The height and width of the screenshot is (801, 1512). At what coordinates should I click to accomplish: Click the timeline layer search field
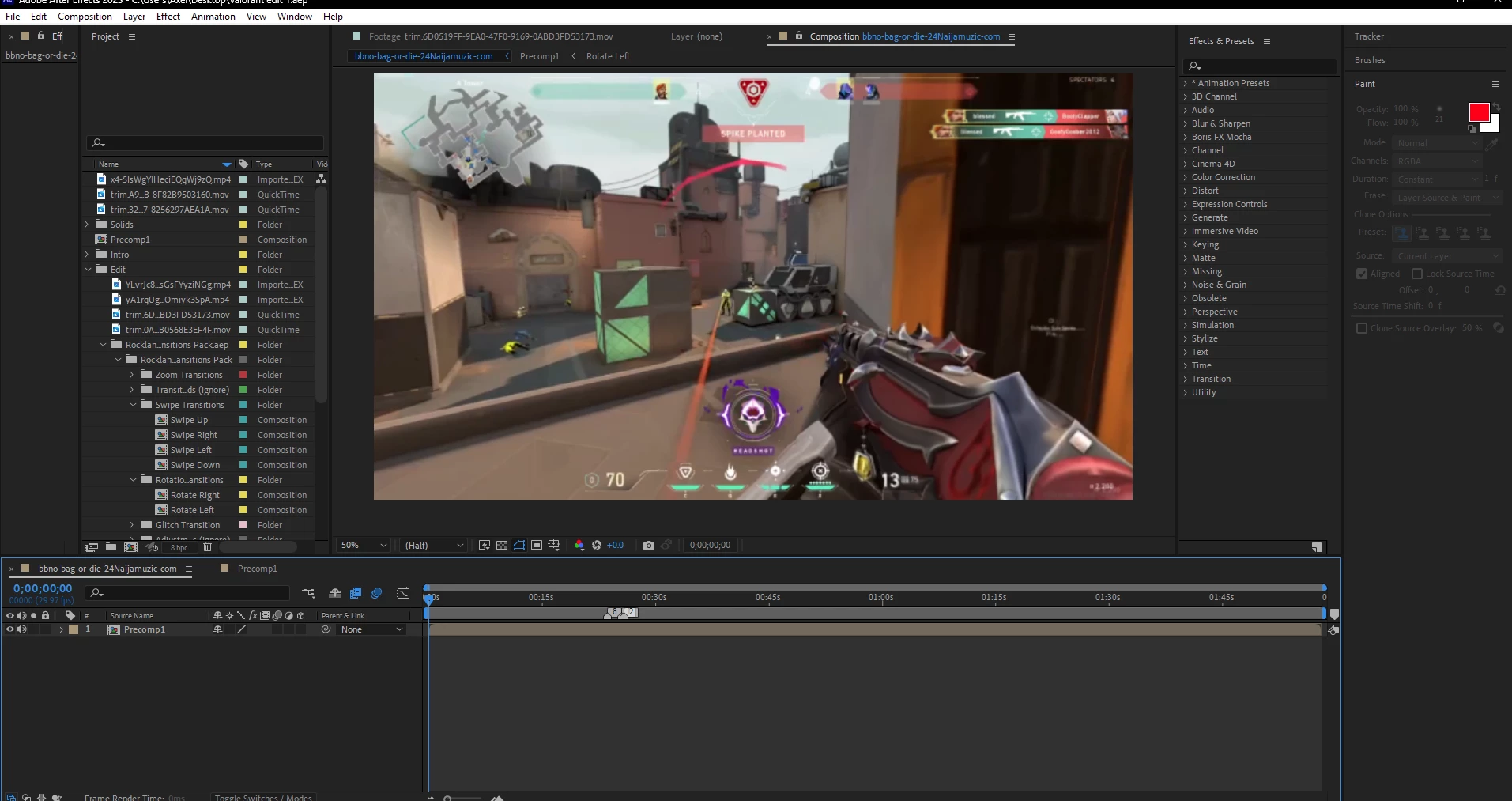(188, 593)
